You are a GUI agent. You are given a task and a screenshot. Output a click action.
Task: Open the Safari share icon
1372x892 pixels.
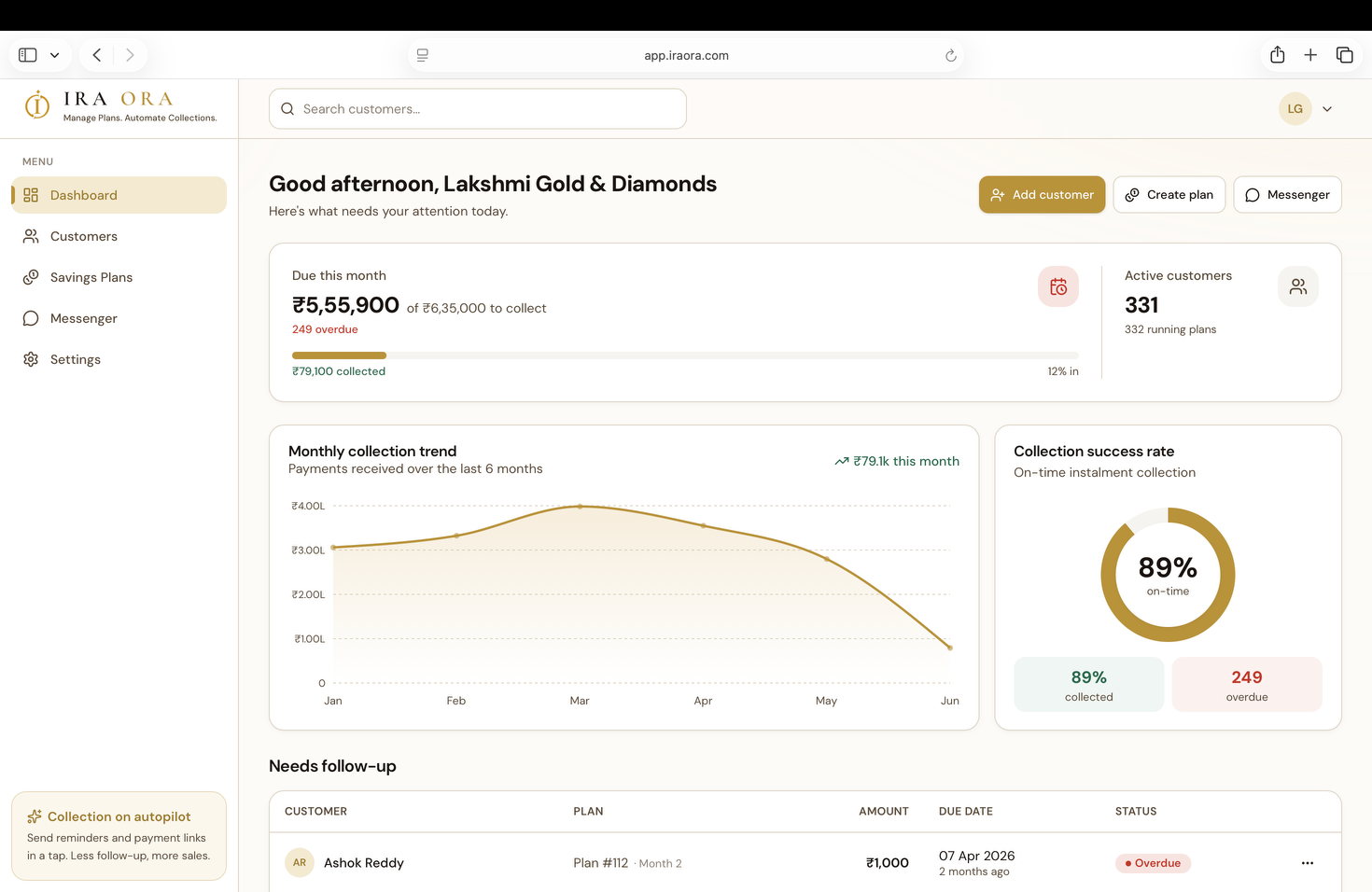pyautogui.click(x=1278, y=55)
